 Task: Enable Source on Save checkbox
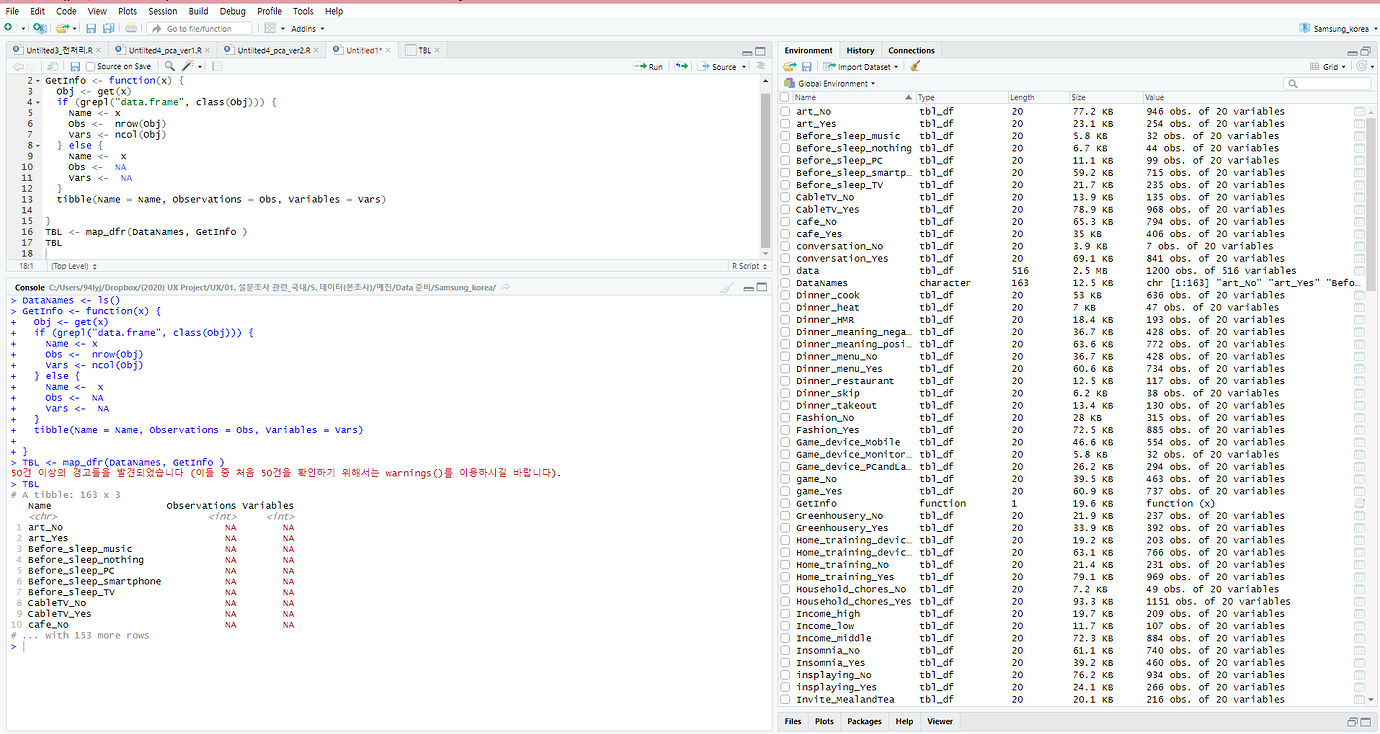pos(91,67)
